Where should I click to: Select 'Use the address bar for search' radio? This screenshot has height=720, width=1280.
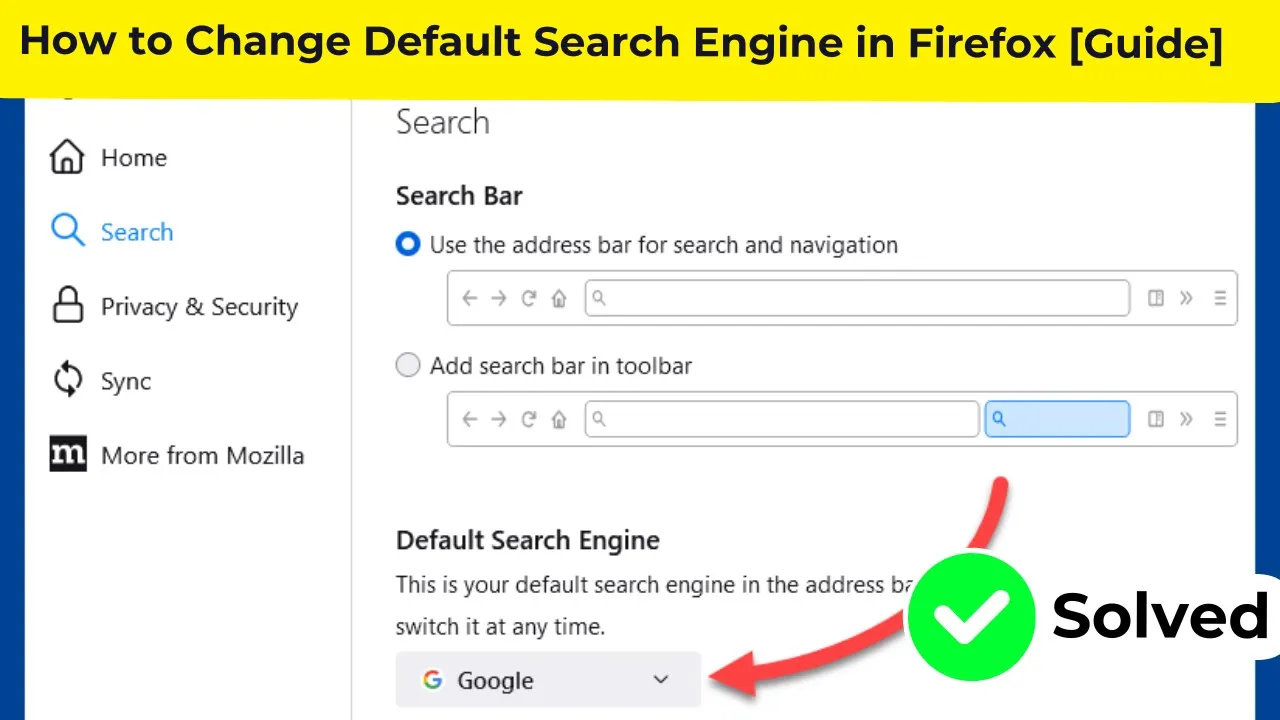click(x=408, y=245)
